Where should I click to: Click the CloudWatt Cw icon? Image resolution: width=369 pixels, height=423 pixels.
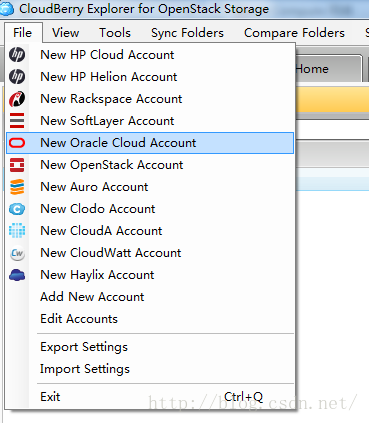tap(17, 253)
